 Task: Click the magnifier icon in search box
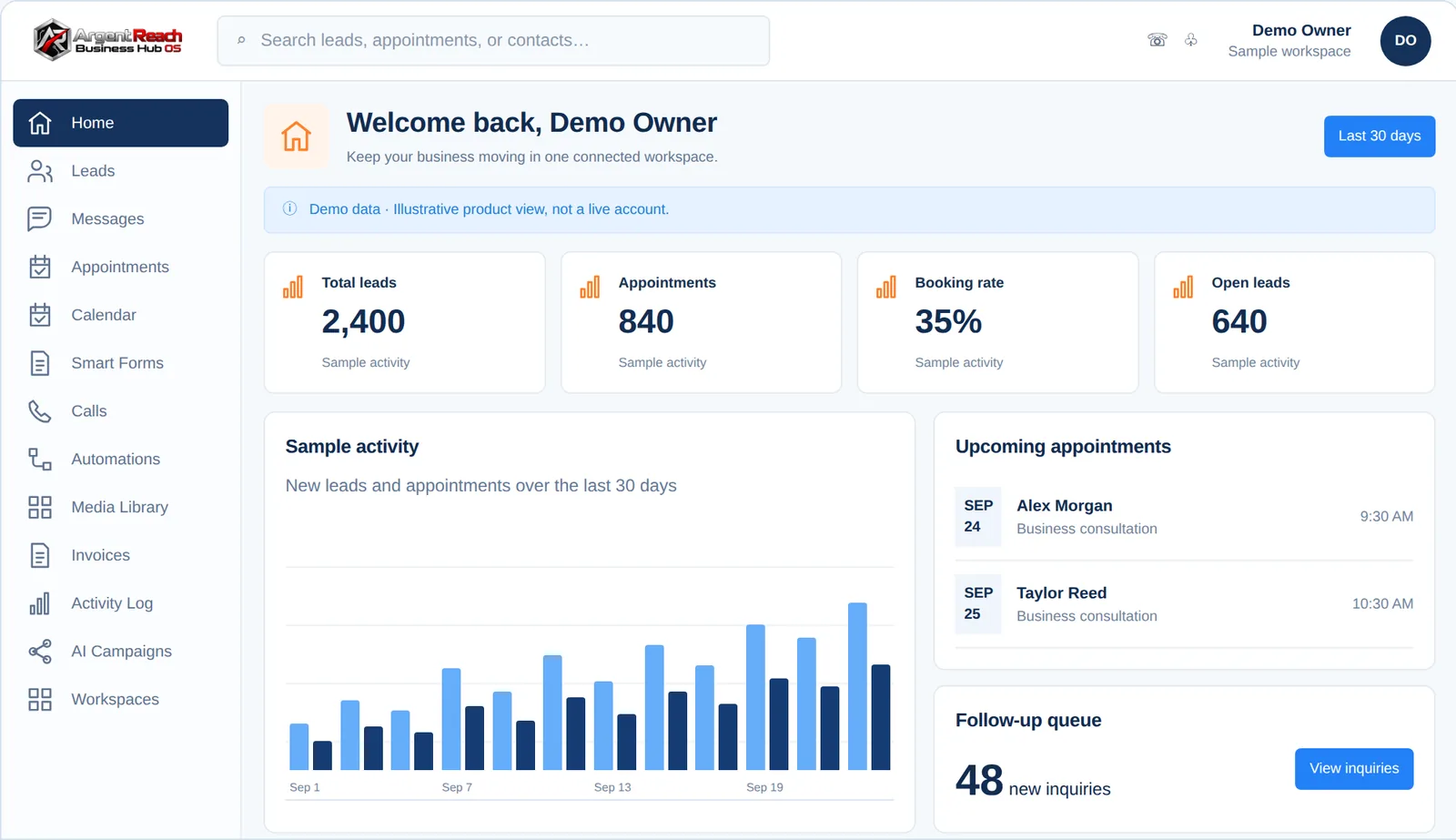(241, 41)
